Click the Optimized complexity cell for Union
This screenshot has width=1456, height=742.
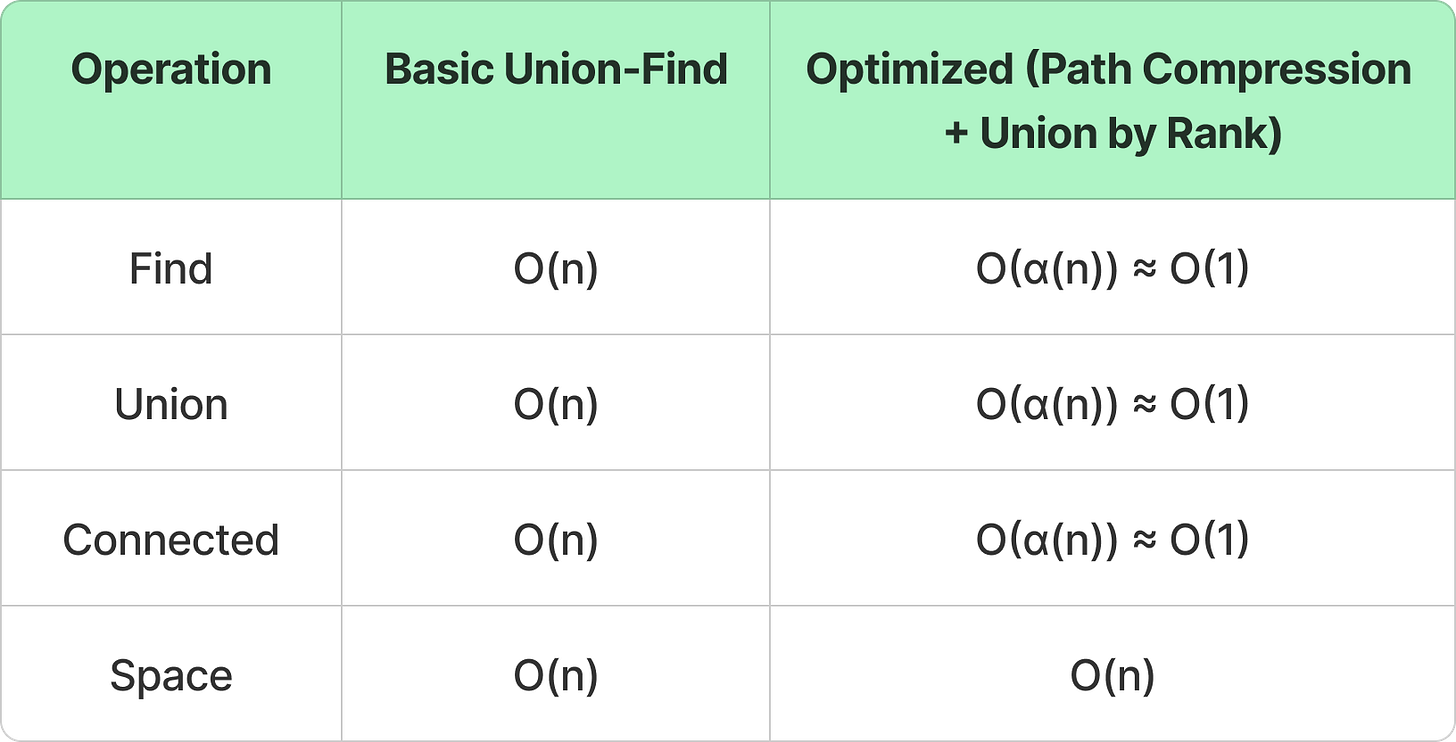[1112, 405]
